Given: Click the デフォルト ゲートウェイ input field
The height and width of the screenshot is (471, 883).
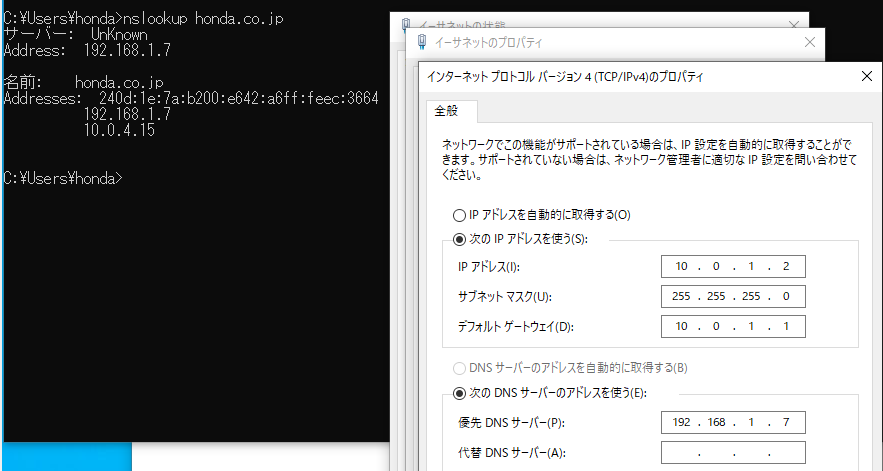Looking at the screenshot, I should point(733,326).
